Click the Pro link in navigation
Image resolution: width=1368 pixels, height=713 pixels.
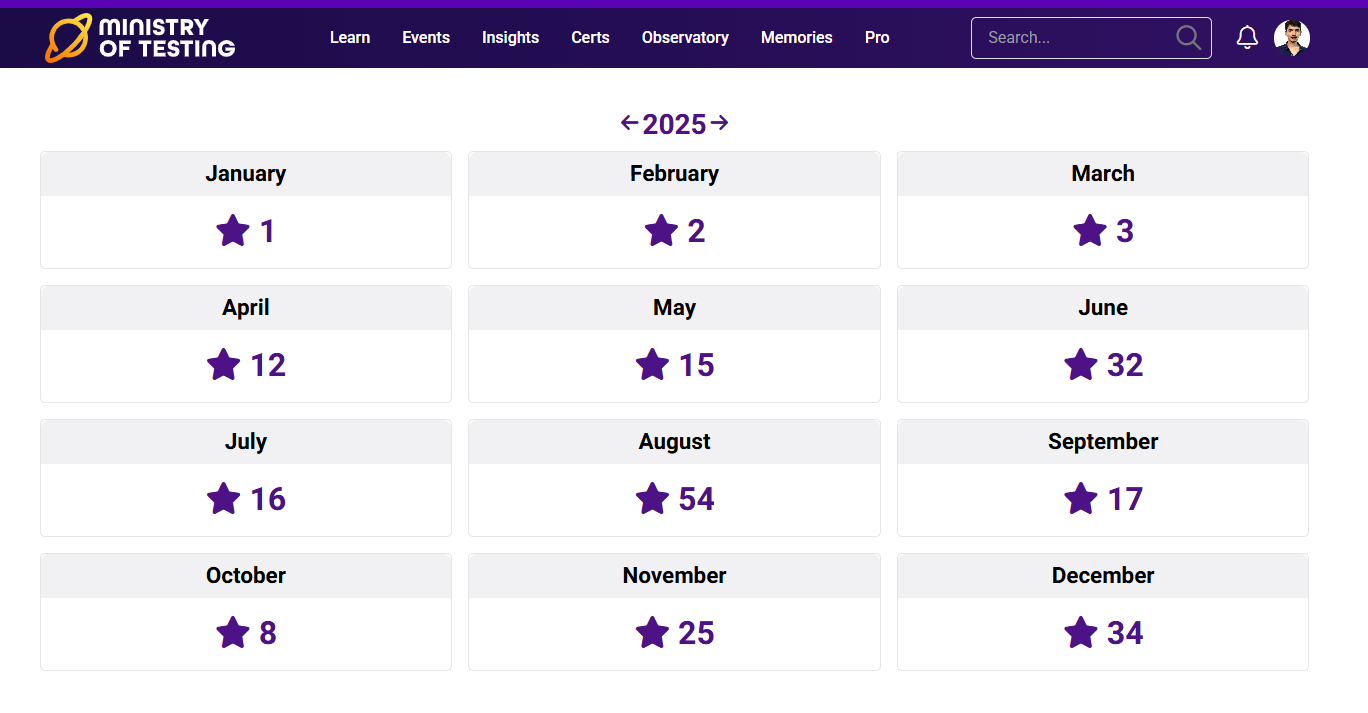coord(877,38)
